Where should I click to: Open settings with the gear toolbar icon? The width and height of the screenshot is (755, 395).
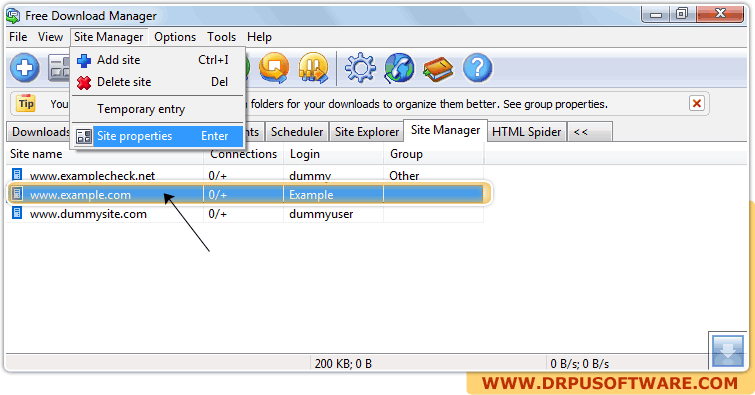(360, 68)
